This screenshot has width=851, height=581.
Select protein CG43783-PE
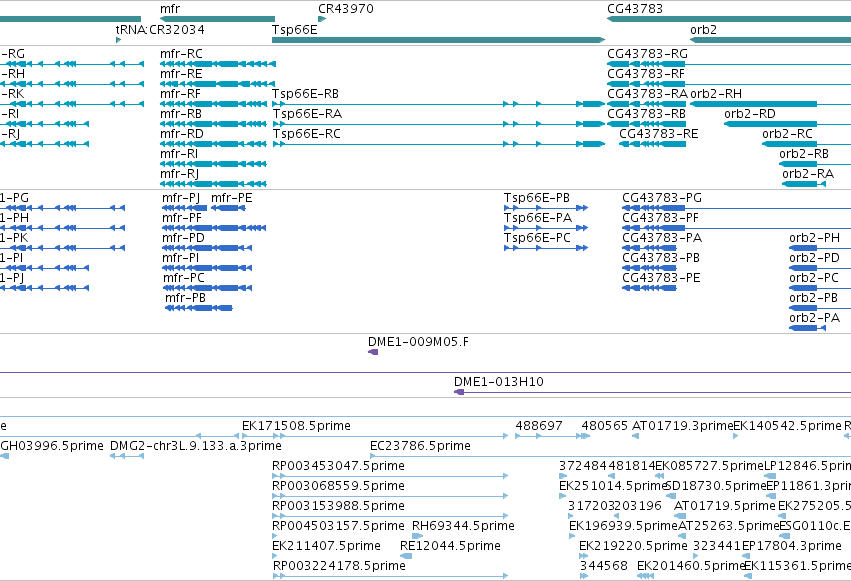(649, 288)
